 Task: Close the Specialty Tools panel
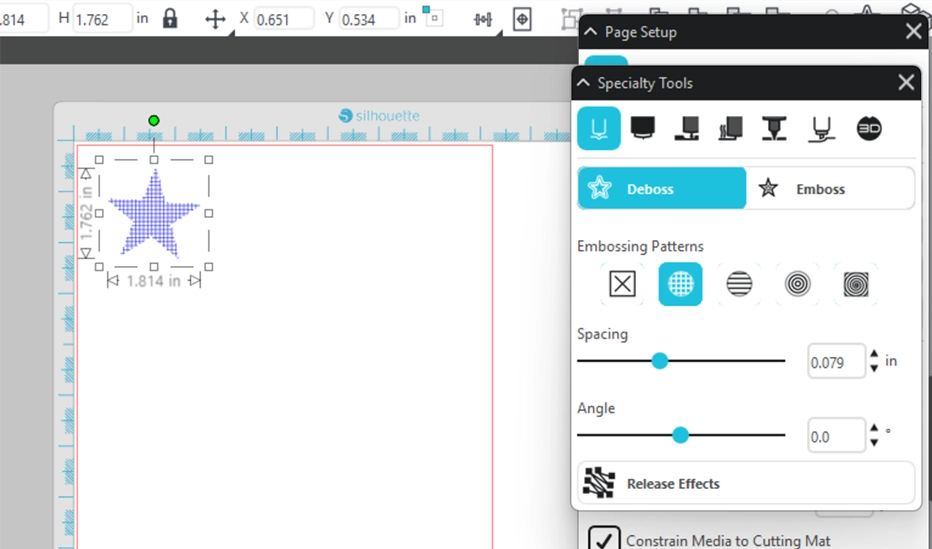click(906, 83)
